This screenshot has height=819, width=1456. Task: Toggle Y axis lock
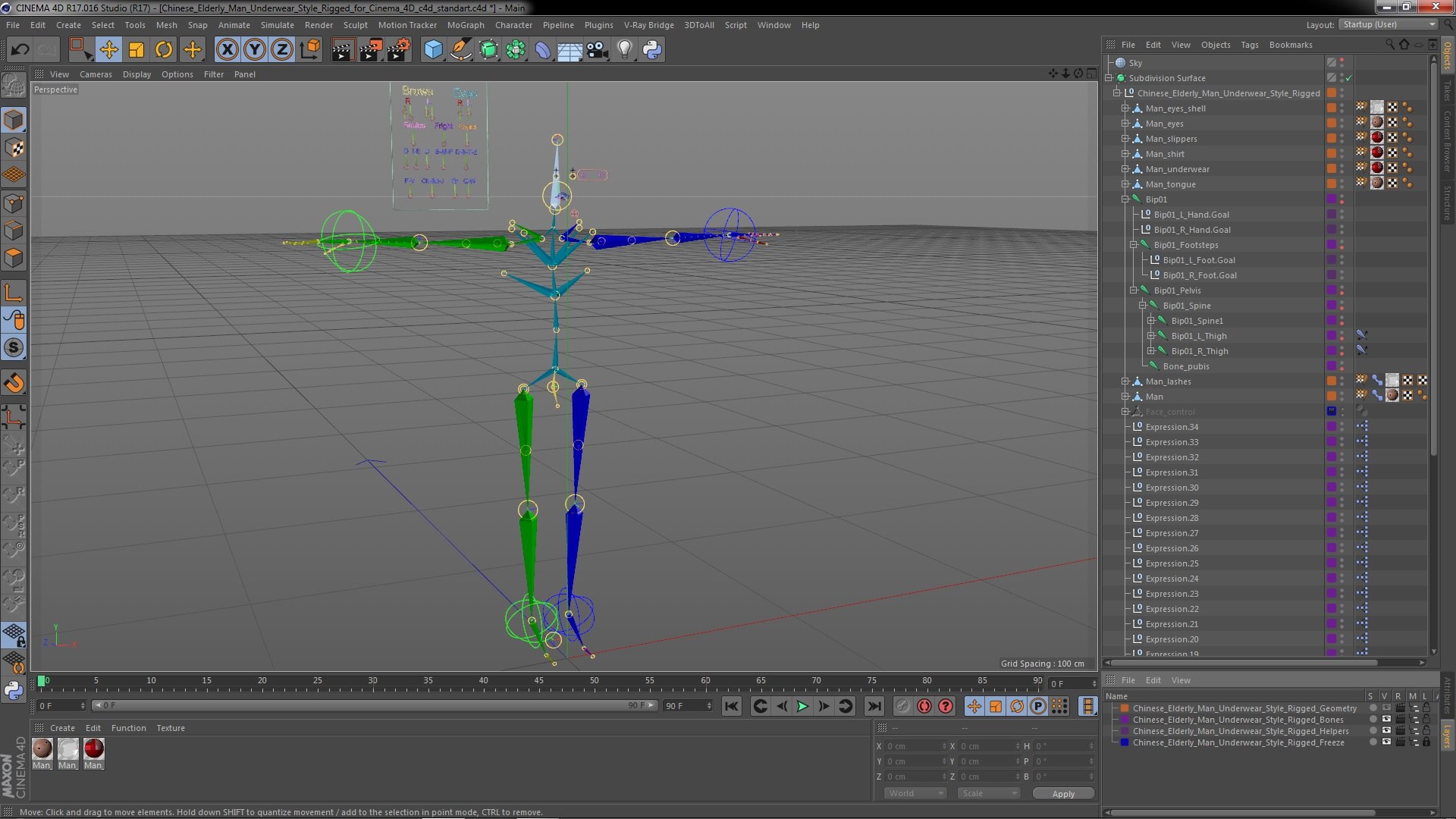[255, 50]
